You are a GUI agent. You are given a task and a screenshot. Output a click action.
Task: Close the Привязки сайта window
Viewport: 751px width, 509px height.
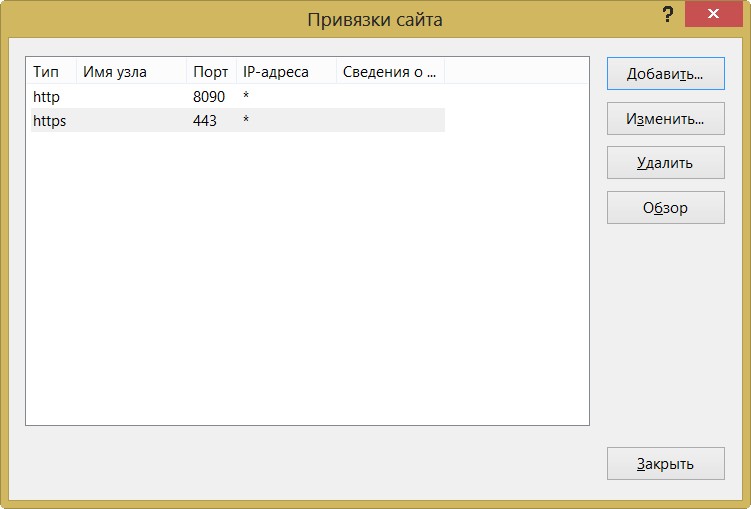[713, 14]
